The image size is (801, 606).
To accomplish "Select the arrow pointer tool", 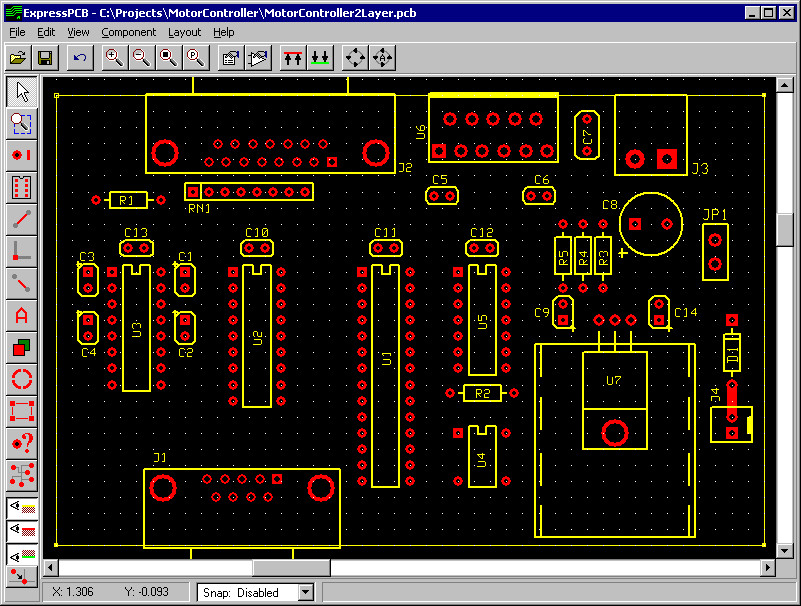I will coord(22,92).
